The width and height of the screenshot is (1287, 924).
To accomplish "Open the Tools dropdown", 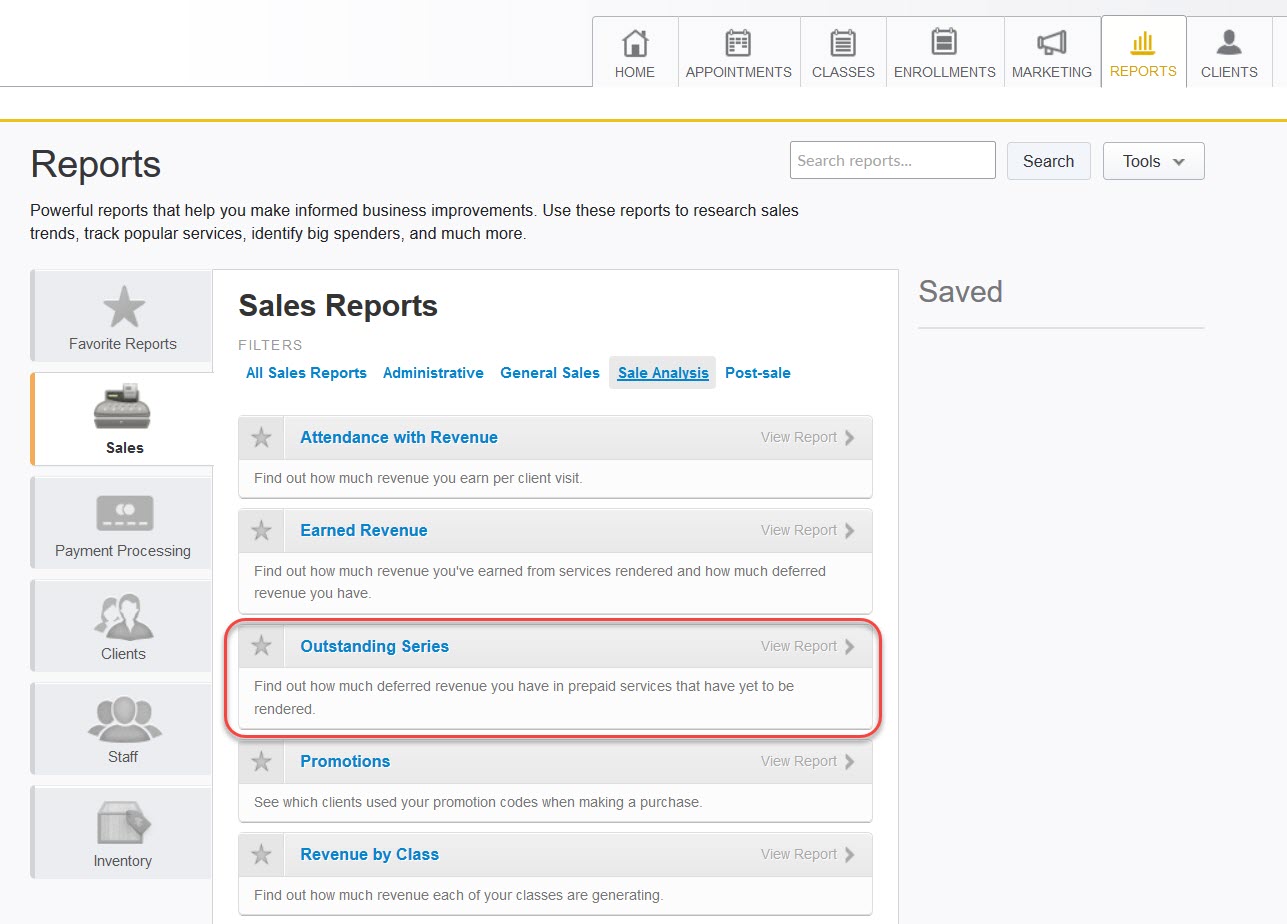I will [1152, 161].
